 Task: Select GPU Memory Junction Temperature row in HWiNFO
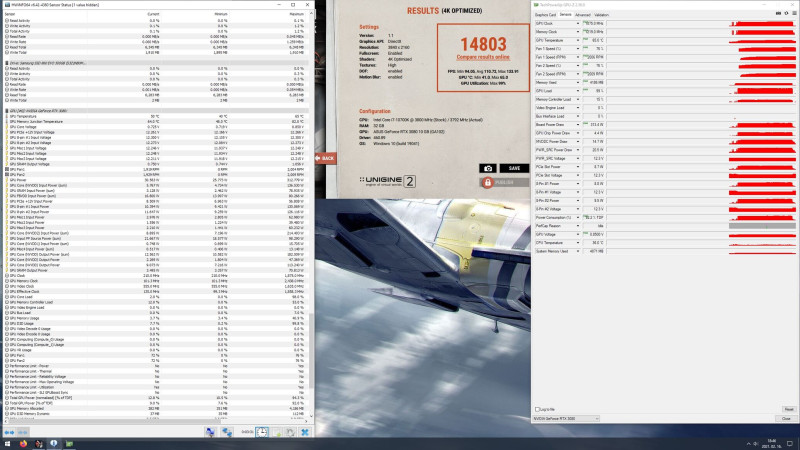pyautogui.click(x=156, y=121)
